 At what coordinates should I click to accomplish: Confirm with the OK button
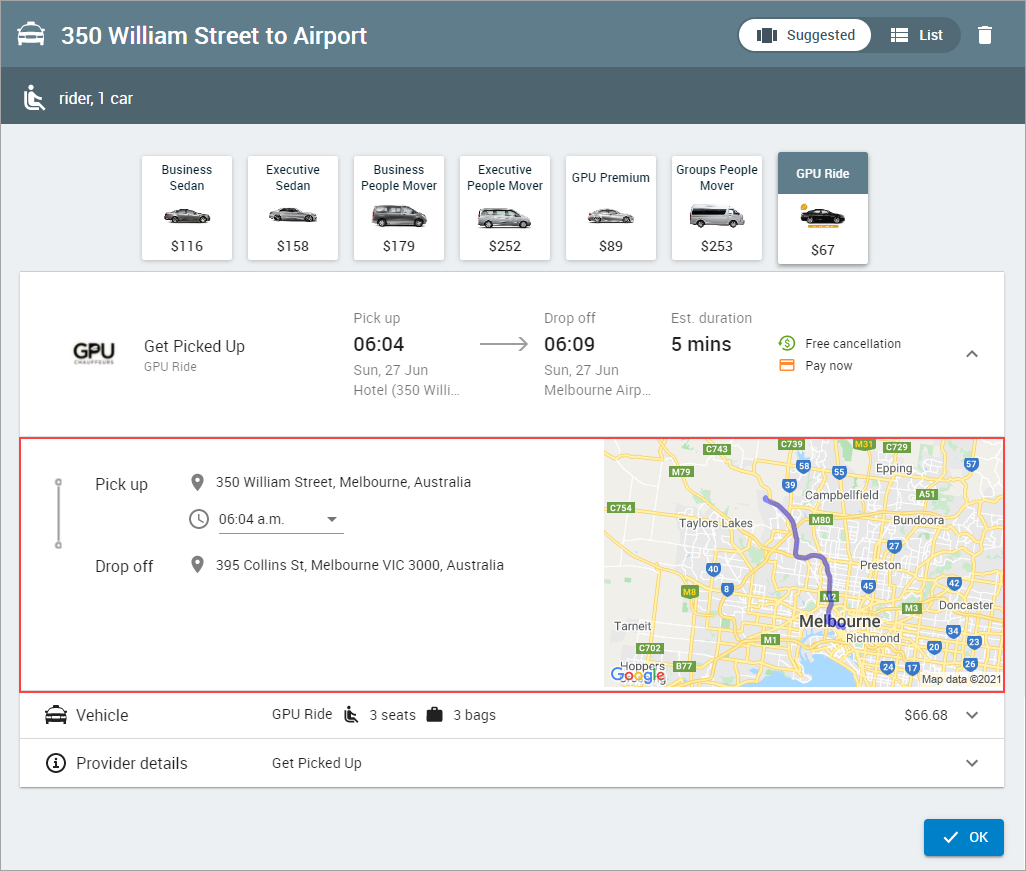pyautogui.click(x=964, y=837)
